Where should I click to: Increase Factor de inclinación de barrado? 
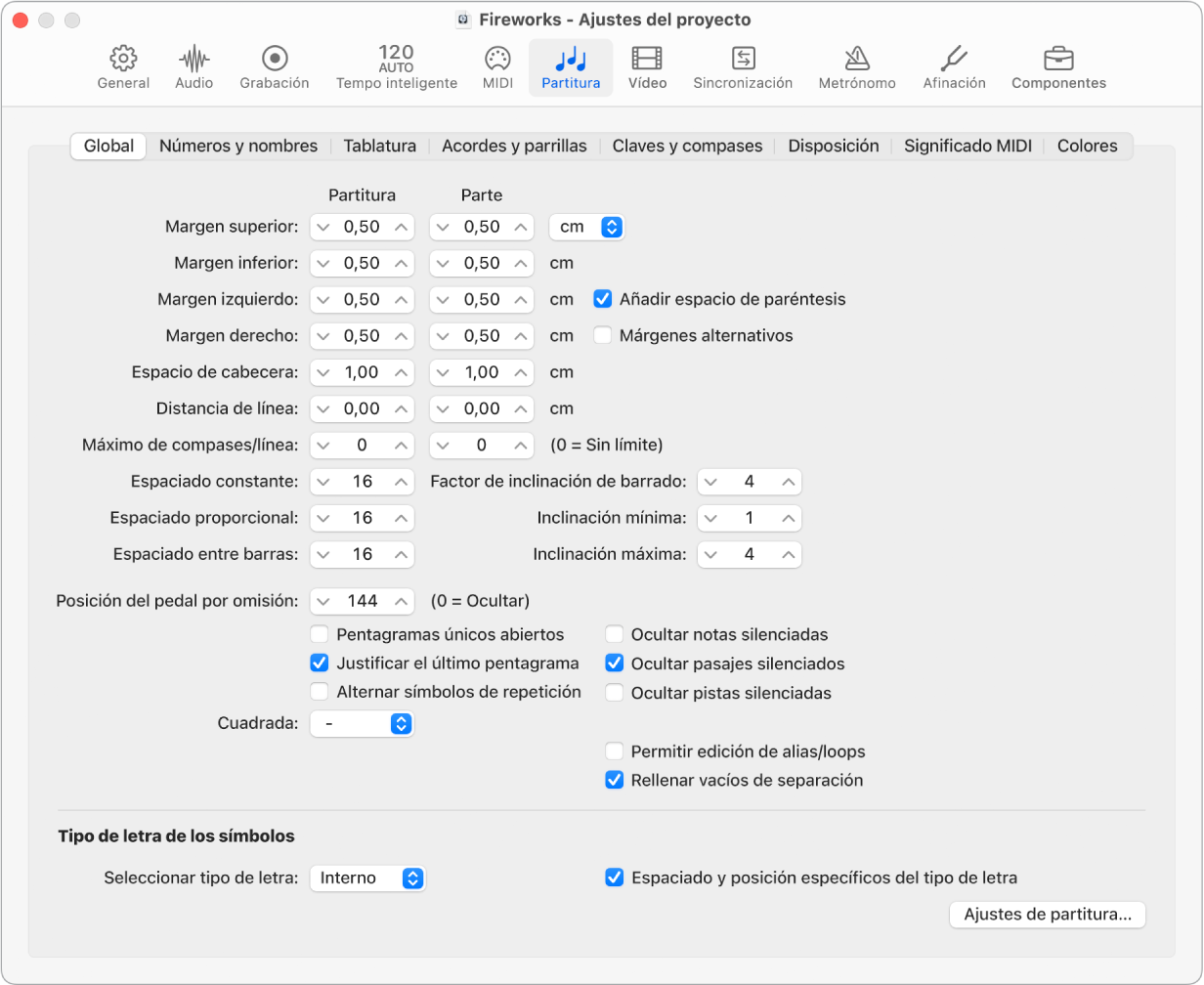[788, 482]
